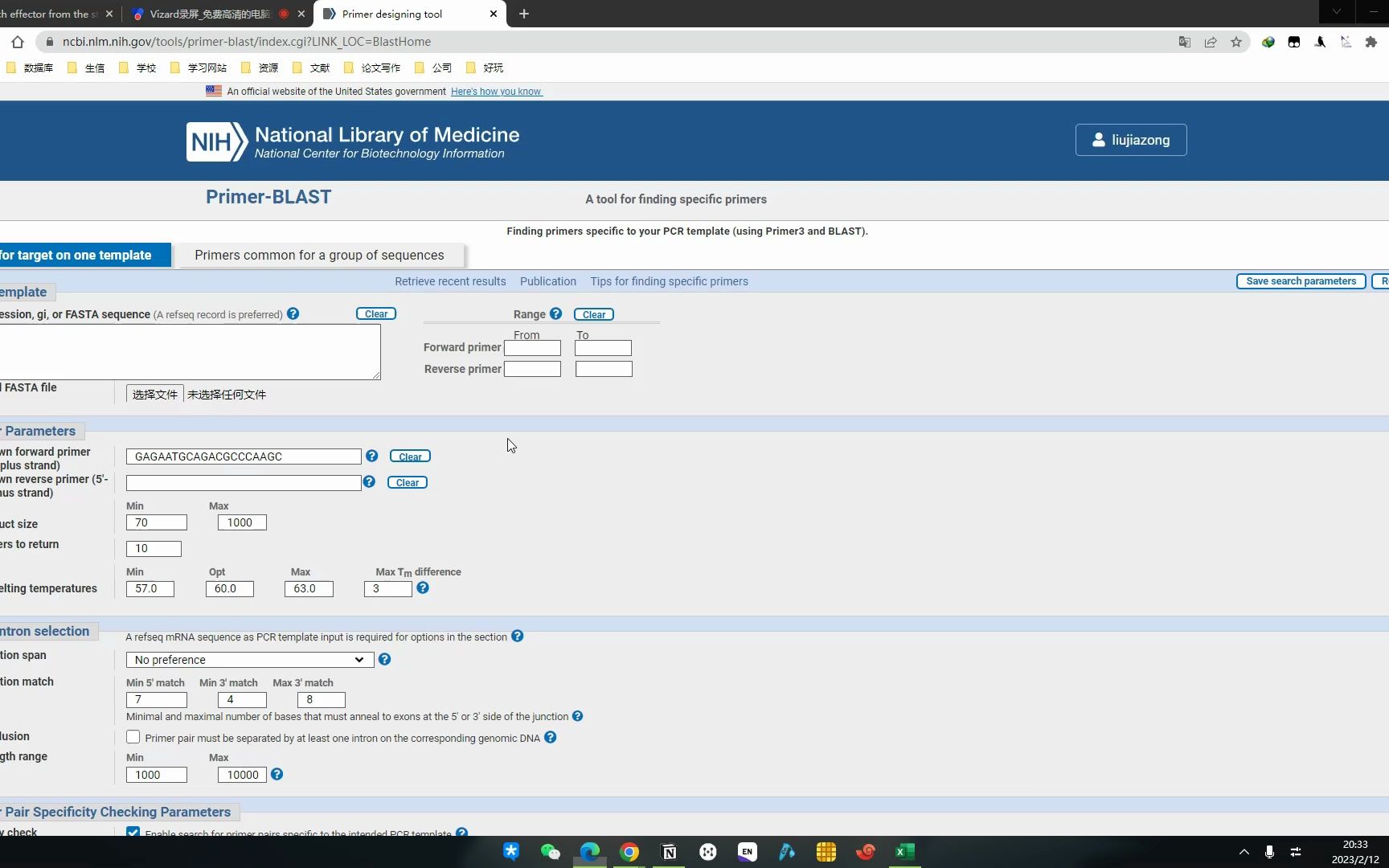The image size is (1389, 868).
Task: Open Excel from taskbar
Action: (x=905, y=852)
